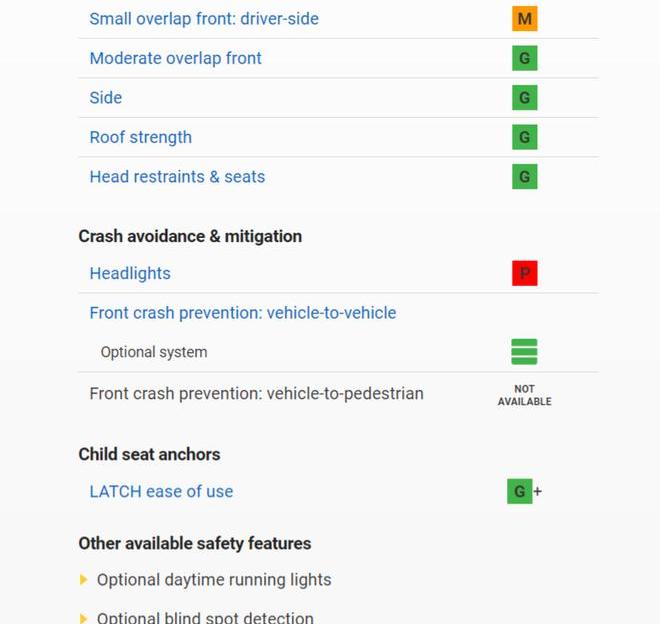Click the green G badge beside Side

524,98
